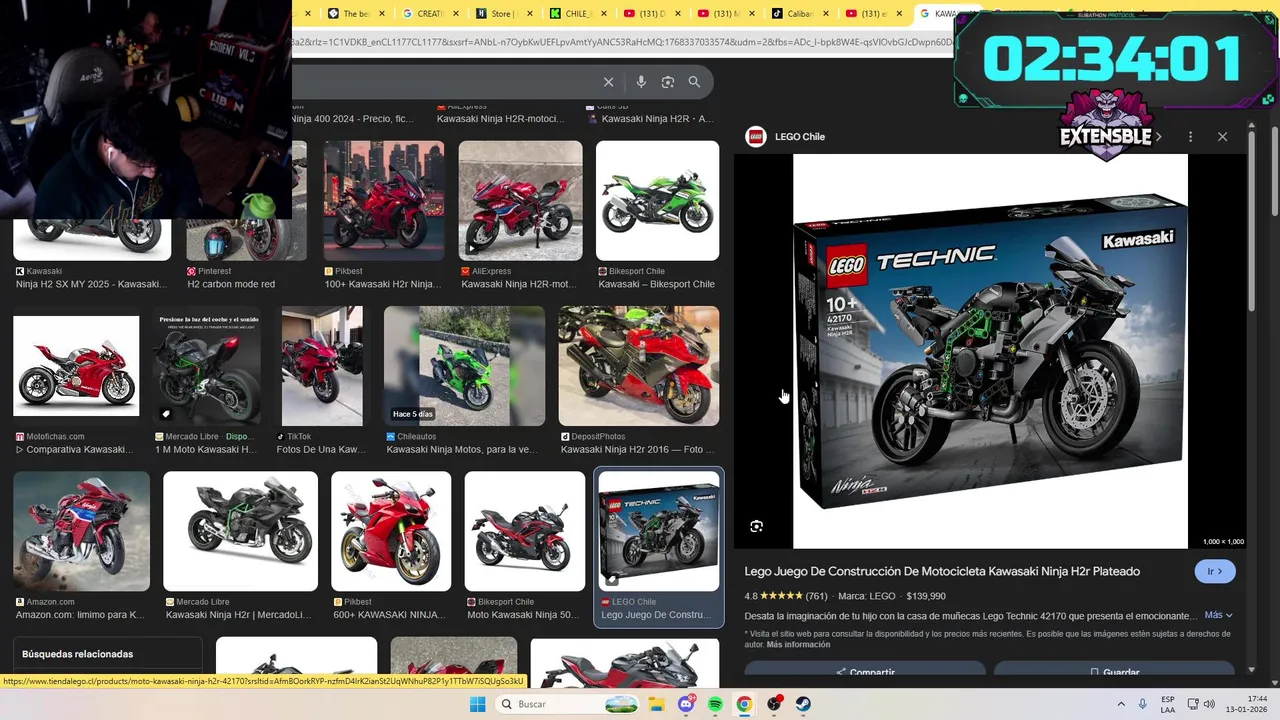
Task: Click the magnifier search button
Action: click(x=694, y=82)
